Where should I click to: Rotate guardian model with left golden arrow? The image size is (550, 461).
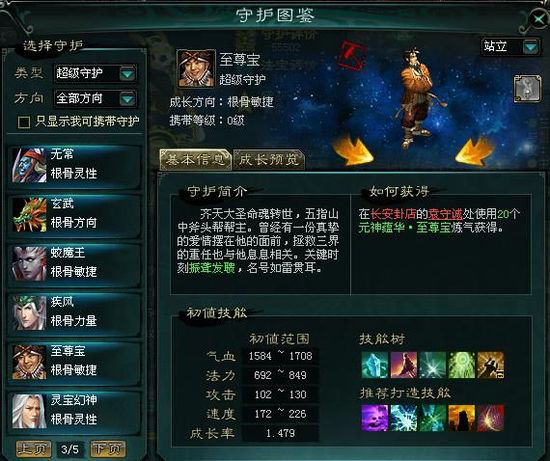(x=352, y=151)
